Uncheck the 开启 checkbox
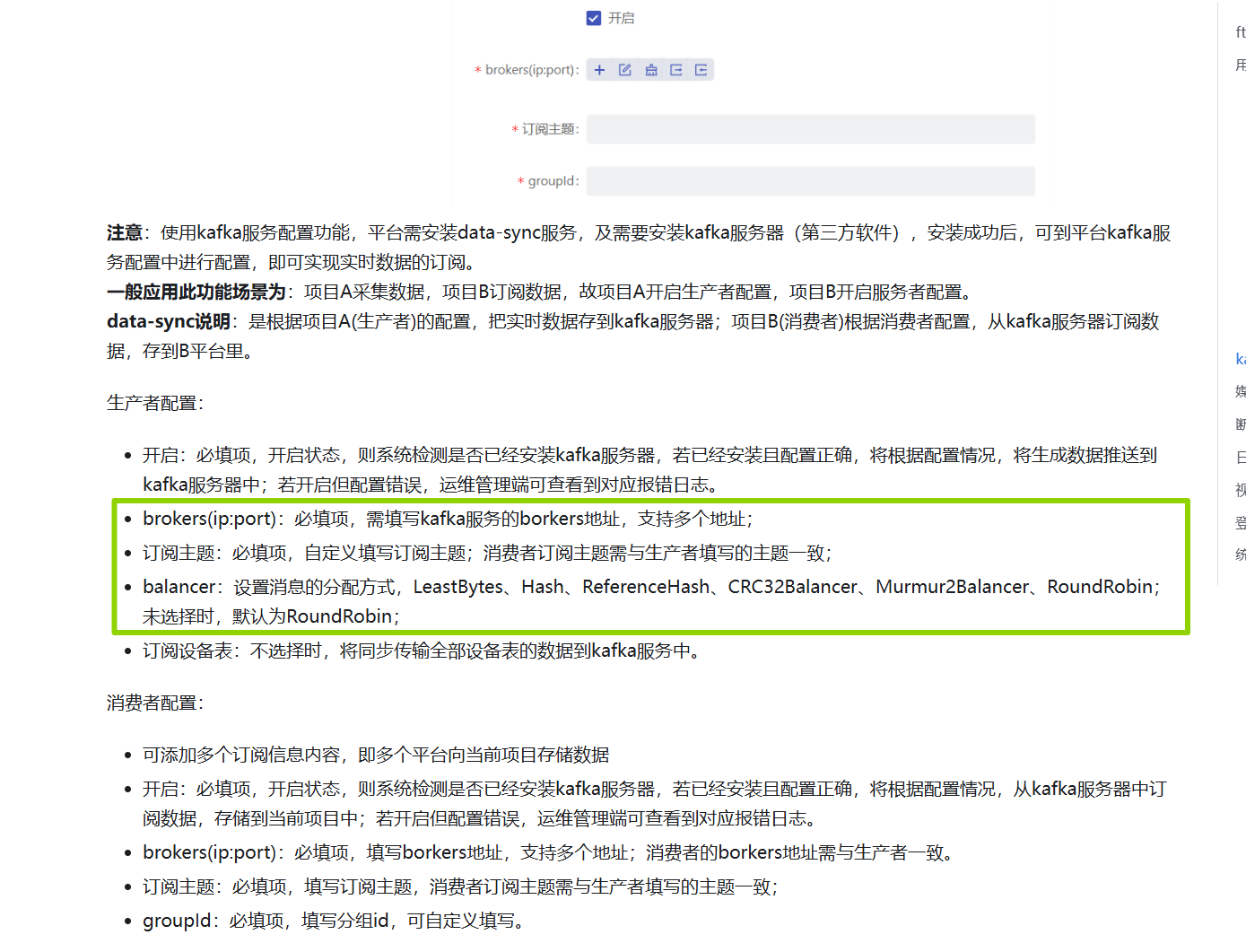 pos(594,18)
